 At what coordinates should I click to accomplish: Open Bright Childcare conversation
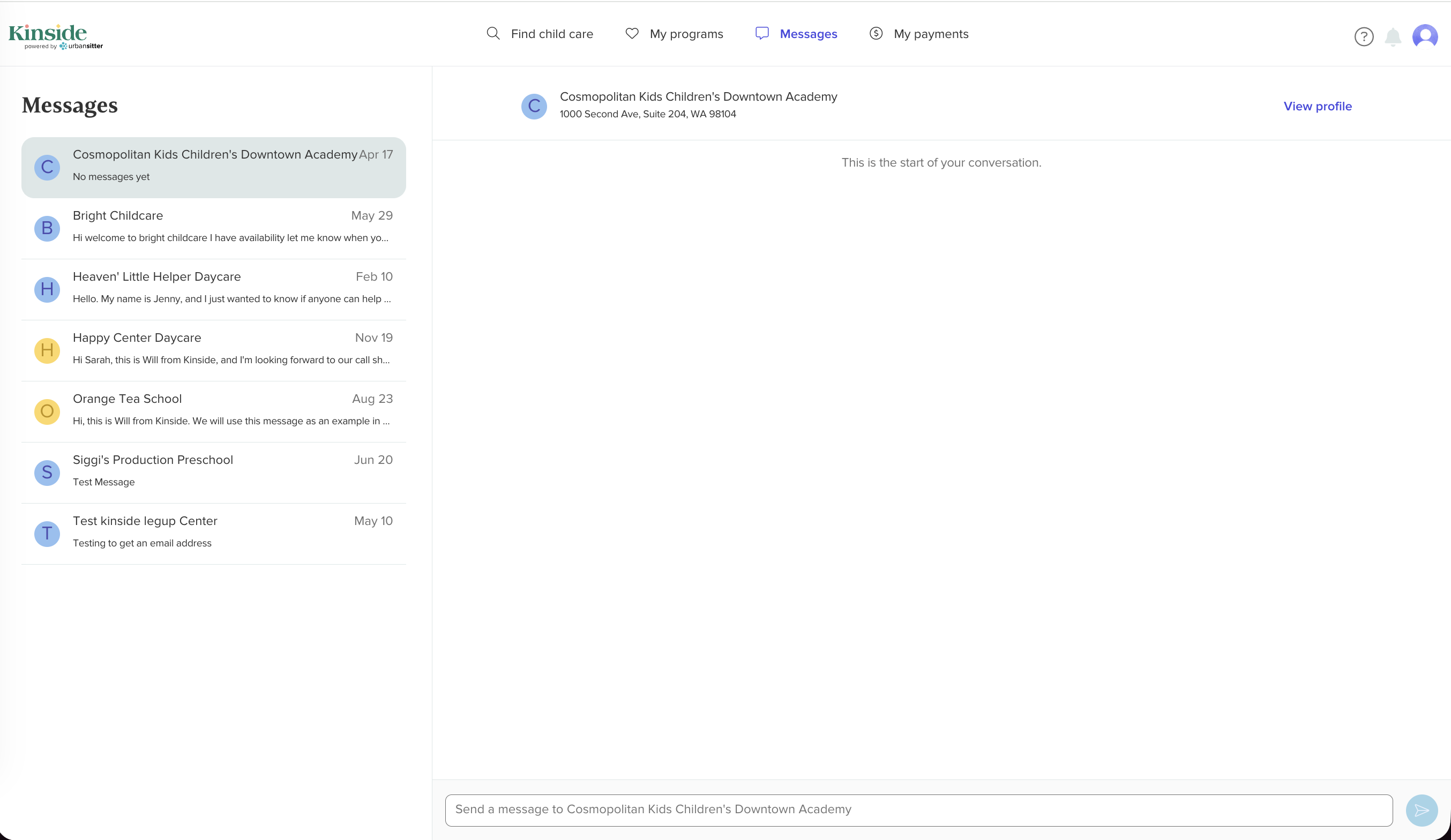[x=214, y=229]
